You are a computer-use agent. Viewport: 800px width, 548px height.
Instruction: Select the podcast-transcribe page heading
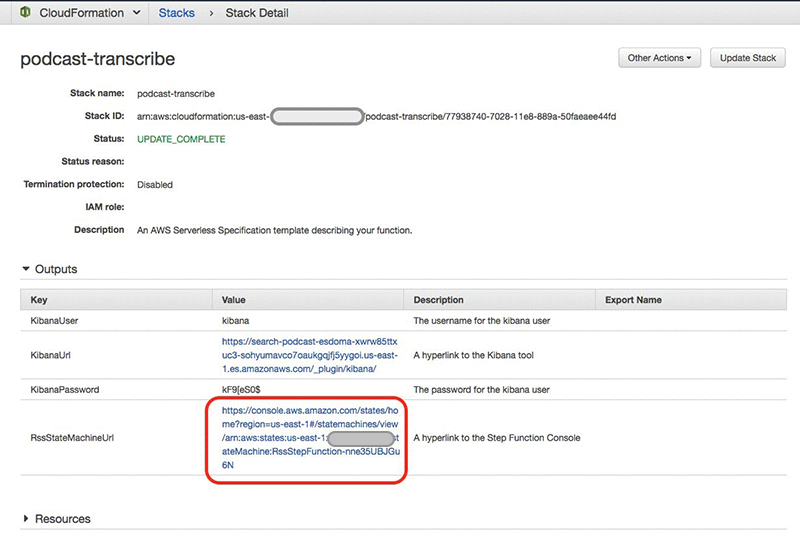pyautogui.click(x=97, y=59)
